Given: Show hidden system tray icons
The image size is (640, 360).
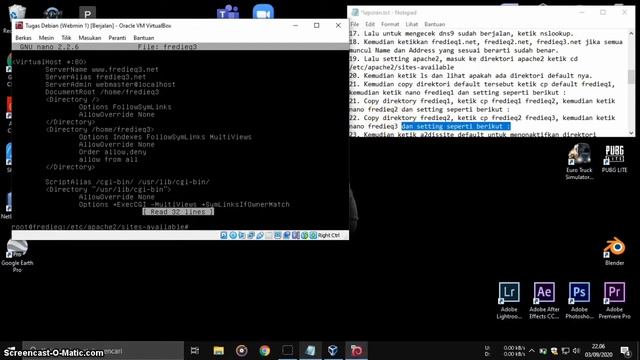Looking at the screenshot, I should [x=531, y=351].
